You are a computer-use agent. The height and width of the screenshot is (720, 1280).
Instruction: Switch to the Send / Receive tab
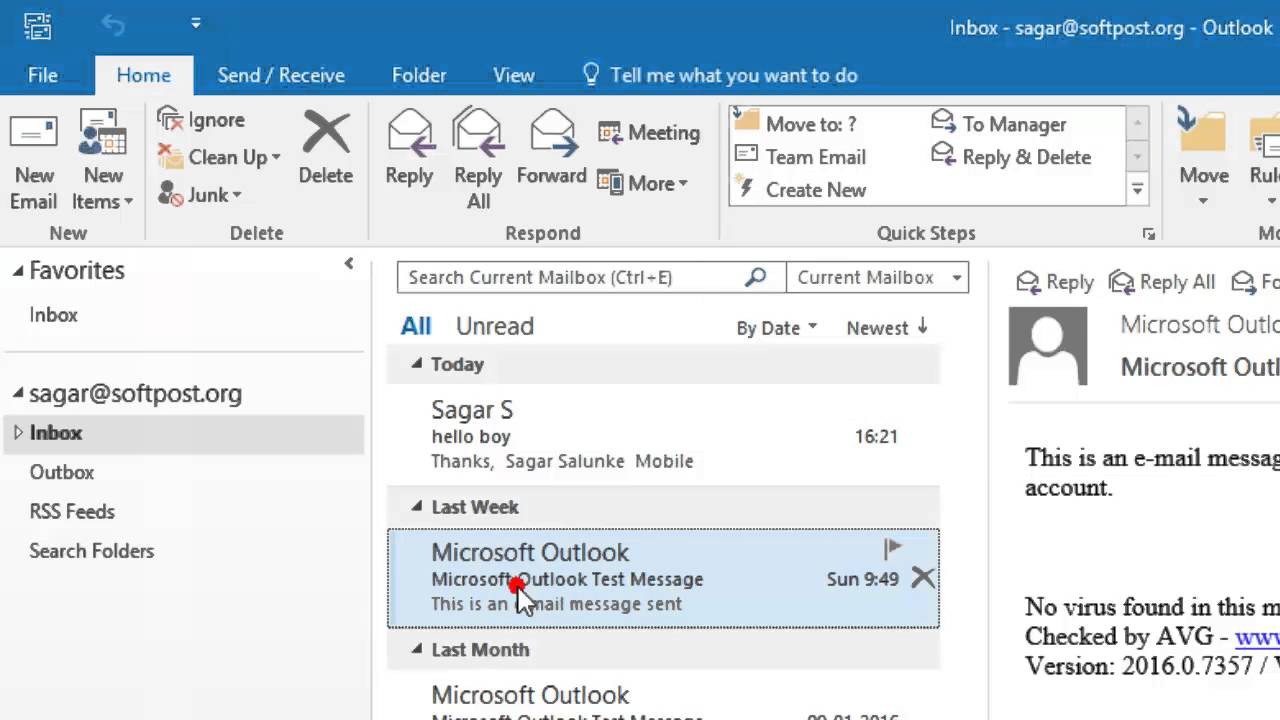click(x=280, y=75)
